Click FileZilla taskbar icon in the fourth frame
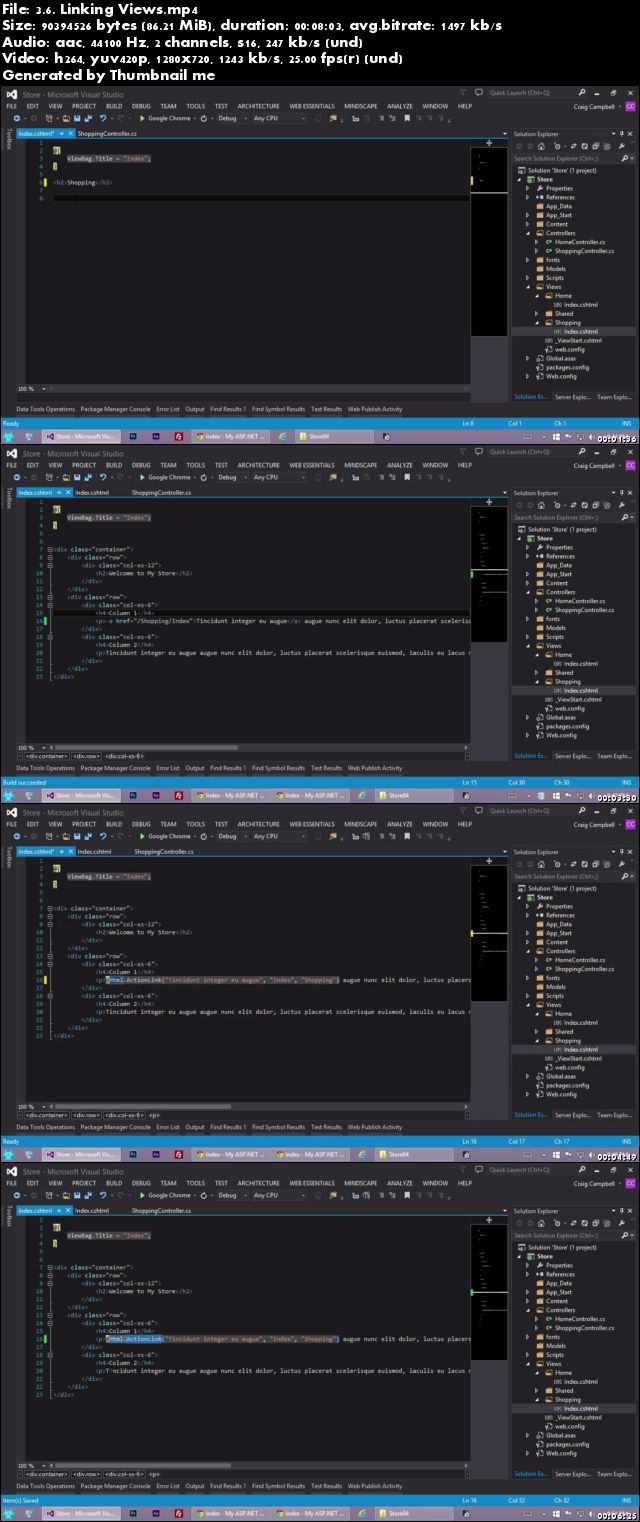Viewport: 640px width, 1522px height. click(x=177, y=1514)
